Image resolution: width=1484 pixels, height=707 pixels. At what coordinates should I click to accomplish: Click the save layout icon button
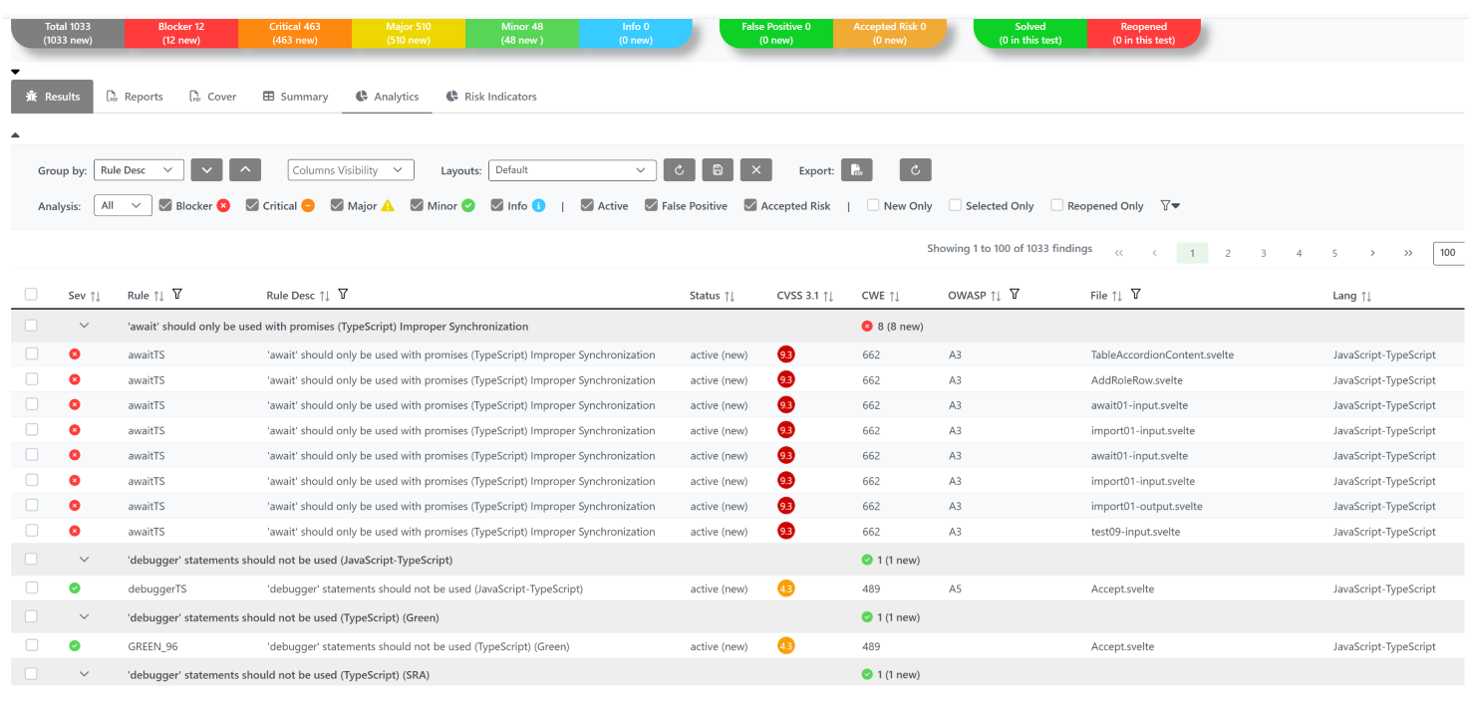click(717, 170)
